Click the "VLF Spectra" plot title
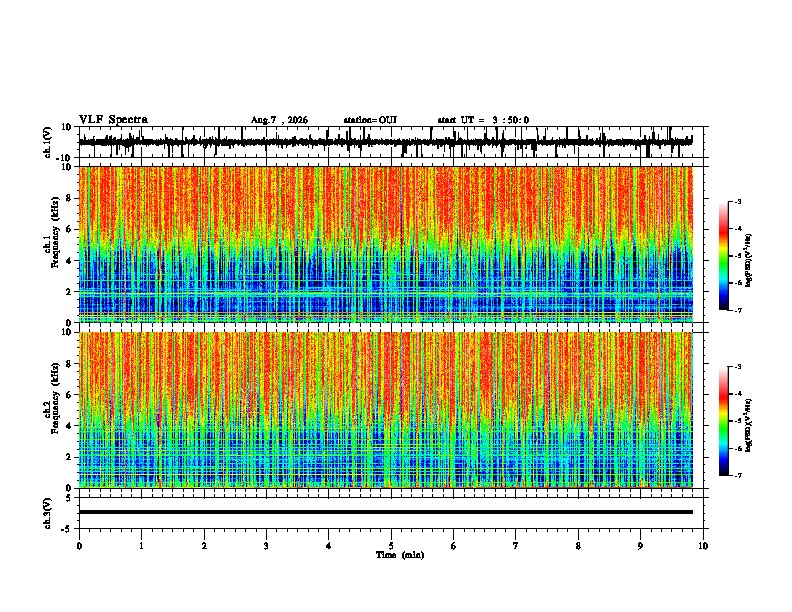The image size is (792, 612). (x=113, y=119)
